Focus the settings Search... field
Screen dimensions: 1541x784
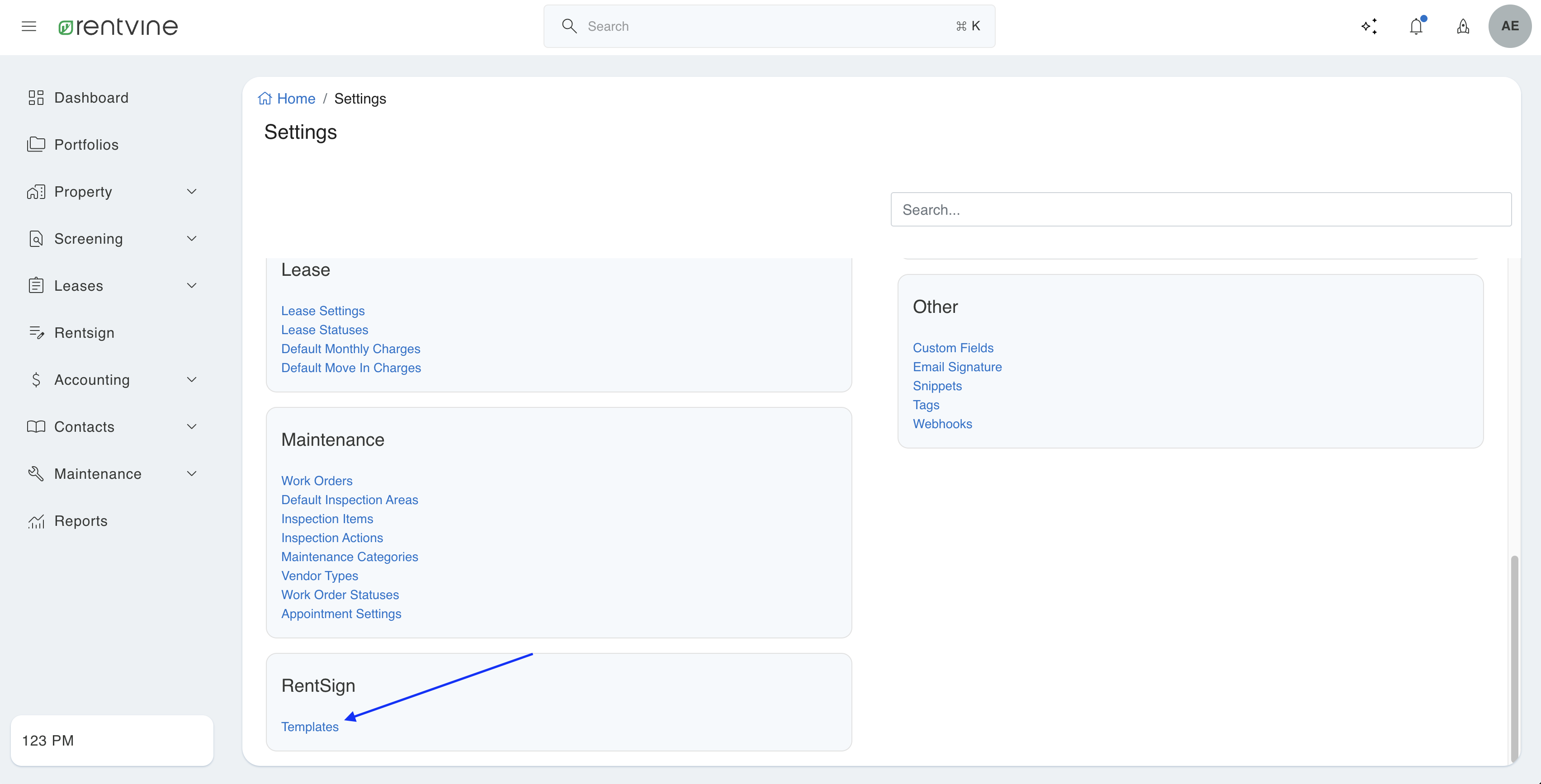pos(1201,209)
